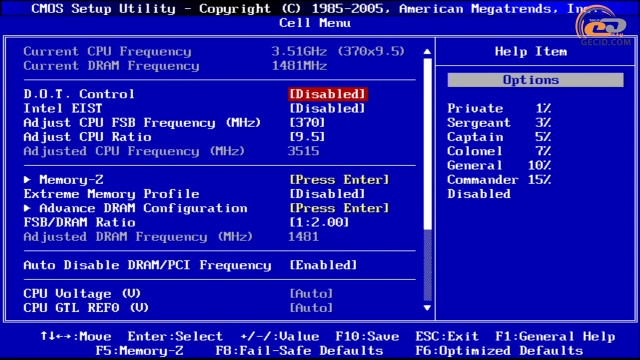This screenshot has height=360, width=640.
Task: Expand Advance DRAM Configuration arrow
Action: click(27, 208)
